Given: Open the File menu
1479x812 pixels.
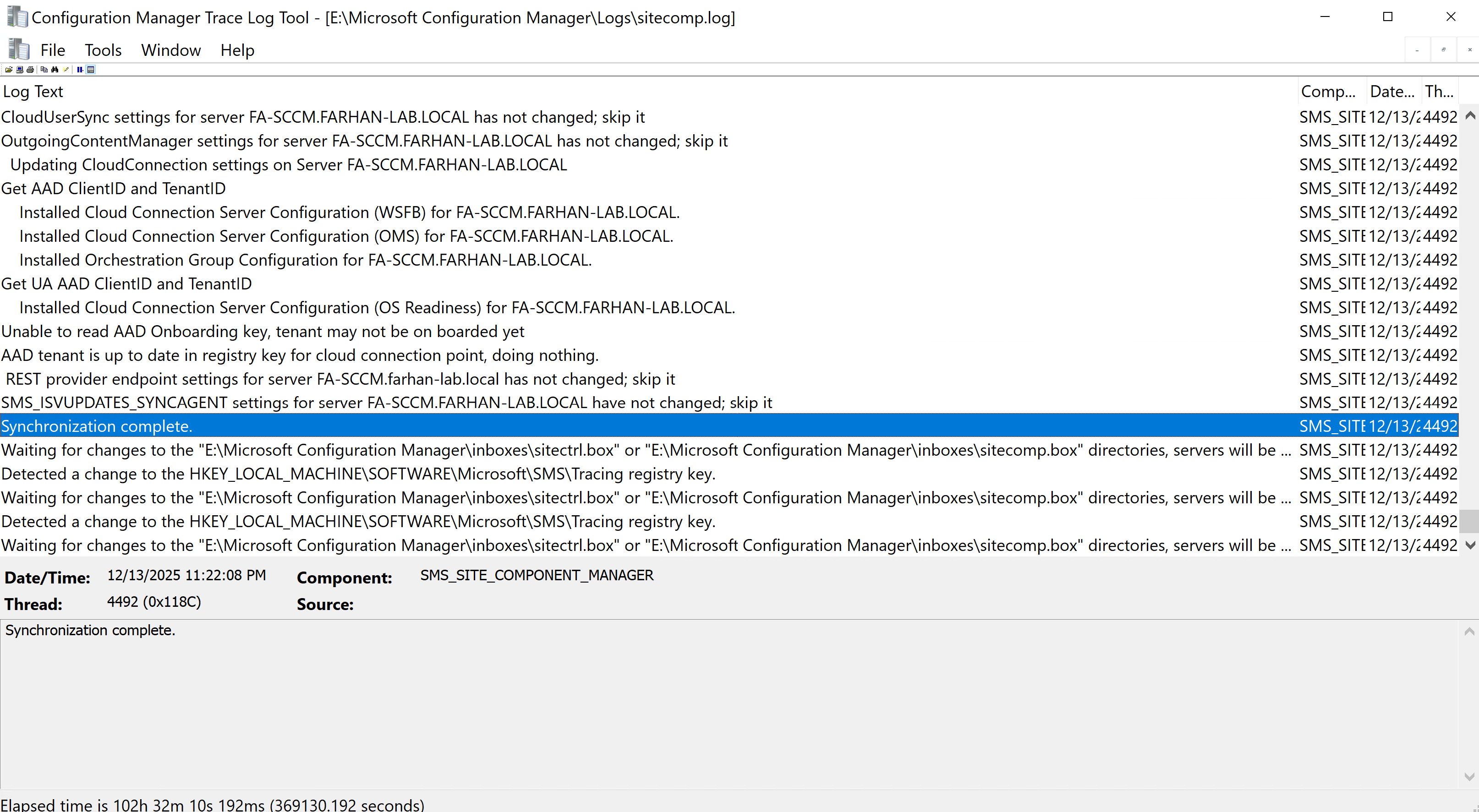Looking at the screenshot, I should (x=52, y=50).
